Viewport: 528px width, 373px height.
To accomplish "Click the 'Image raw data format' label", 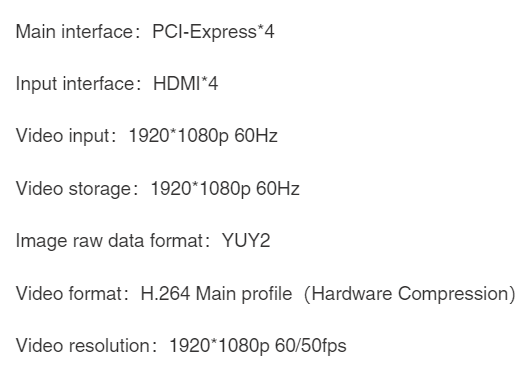I will 109,241.
